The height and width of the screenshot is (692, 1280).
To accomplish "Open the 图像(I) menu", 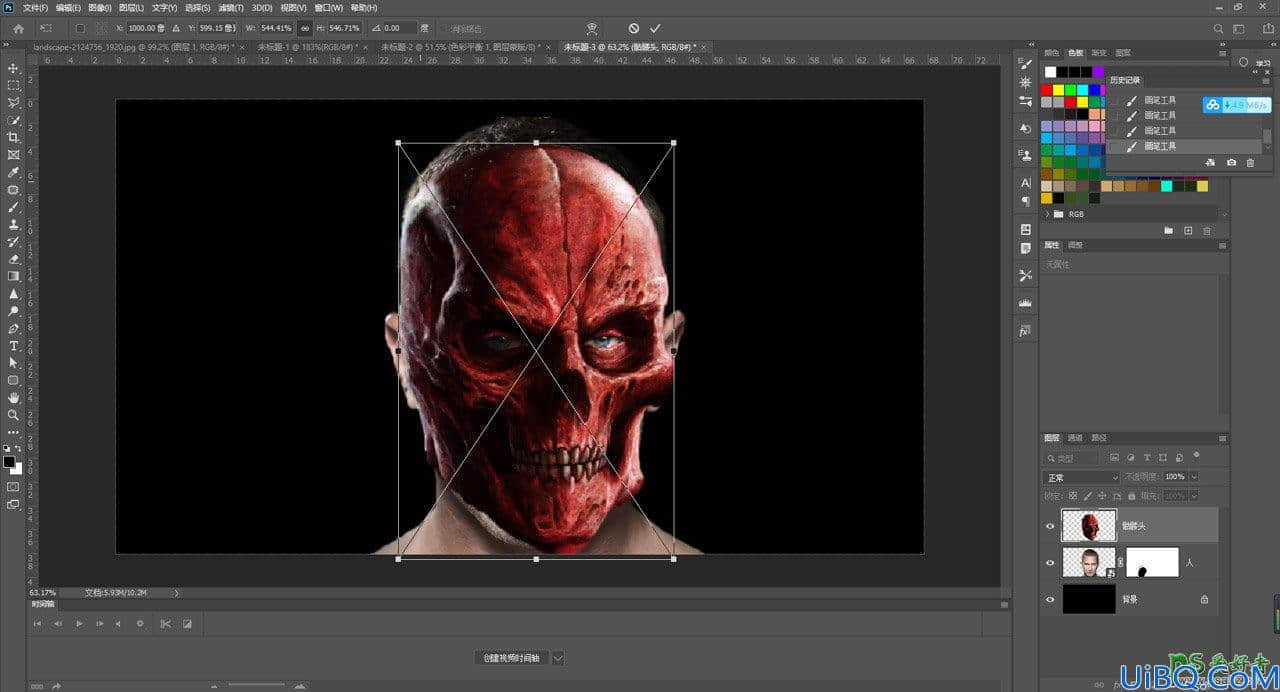I will [x=99, y=8].
